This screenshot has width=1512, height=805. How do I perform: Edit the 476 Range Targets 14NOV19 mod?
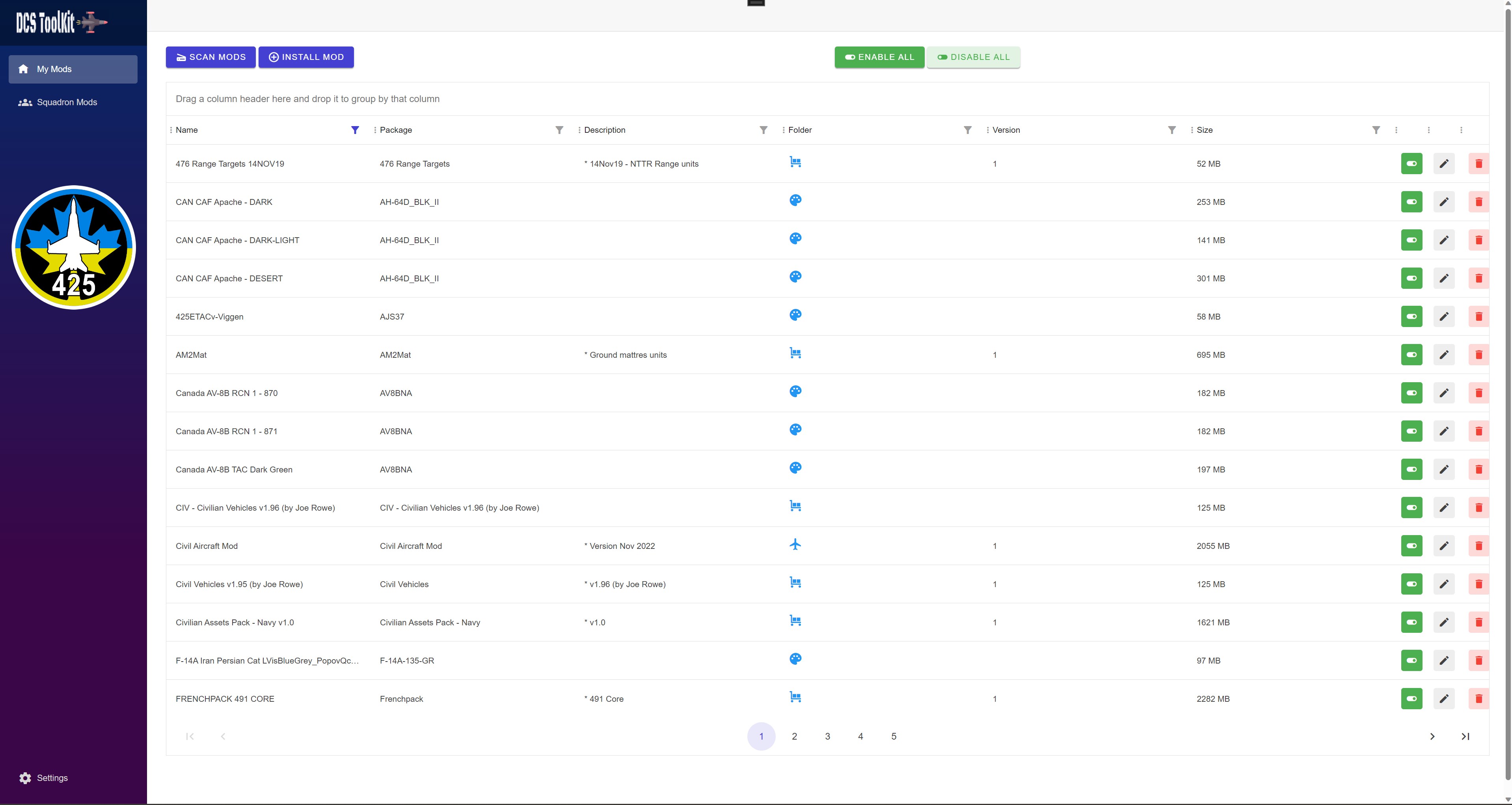[1444, 164]
